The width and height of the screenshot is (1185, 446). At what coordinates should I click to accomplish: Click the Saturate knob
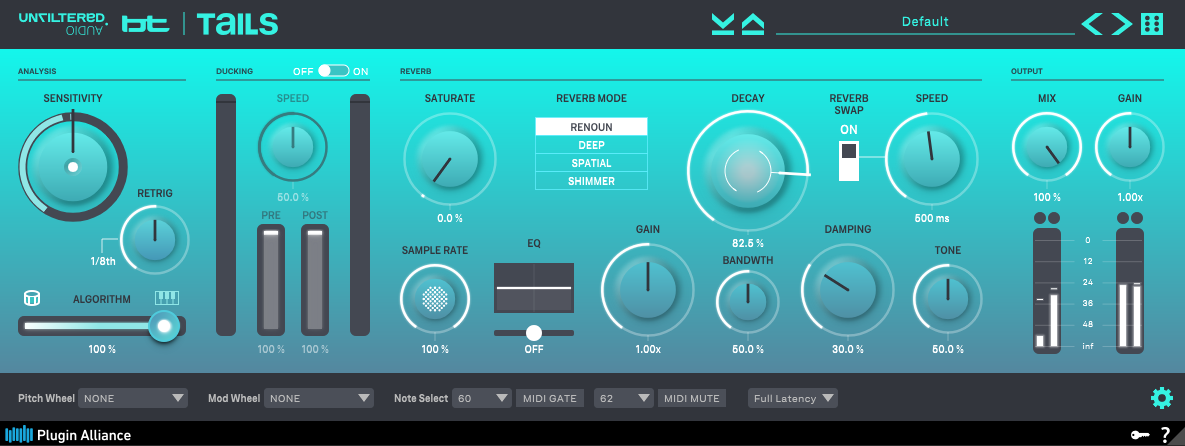coord(450,159)
